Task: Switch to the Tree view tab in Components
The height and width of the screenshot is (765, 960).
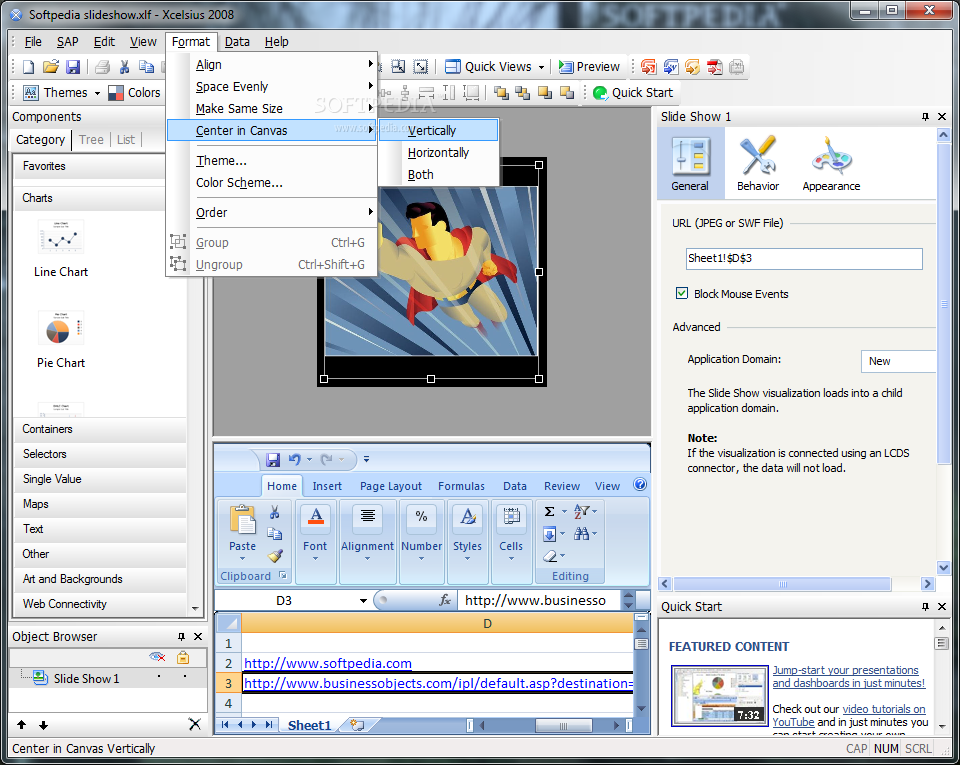Action: [91, 140]
